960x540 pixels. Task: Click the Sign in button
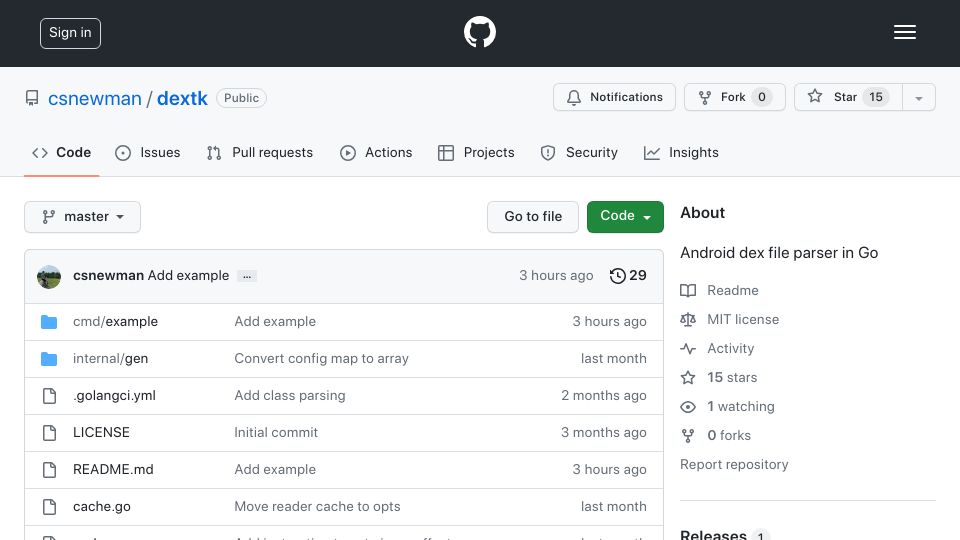(x=70, y=33)
